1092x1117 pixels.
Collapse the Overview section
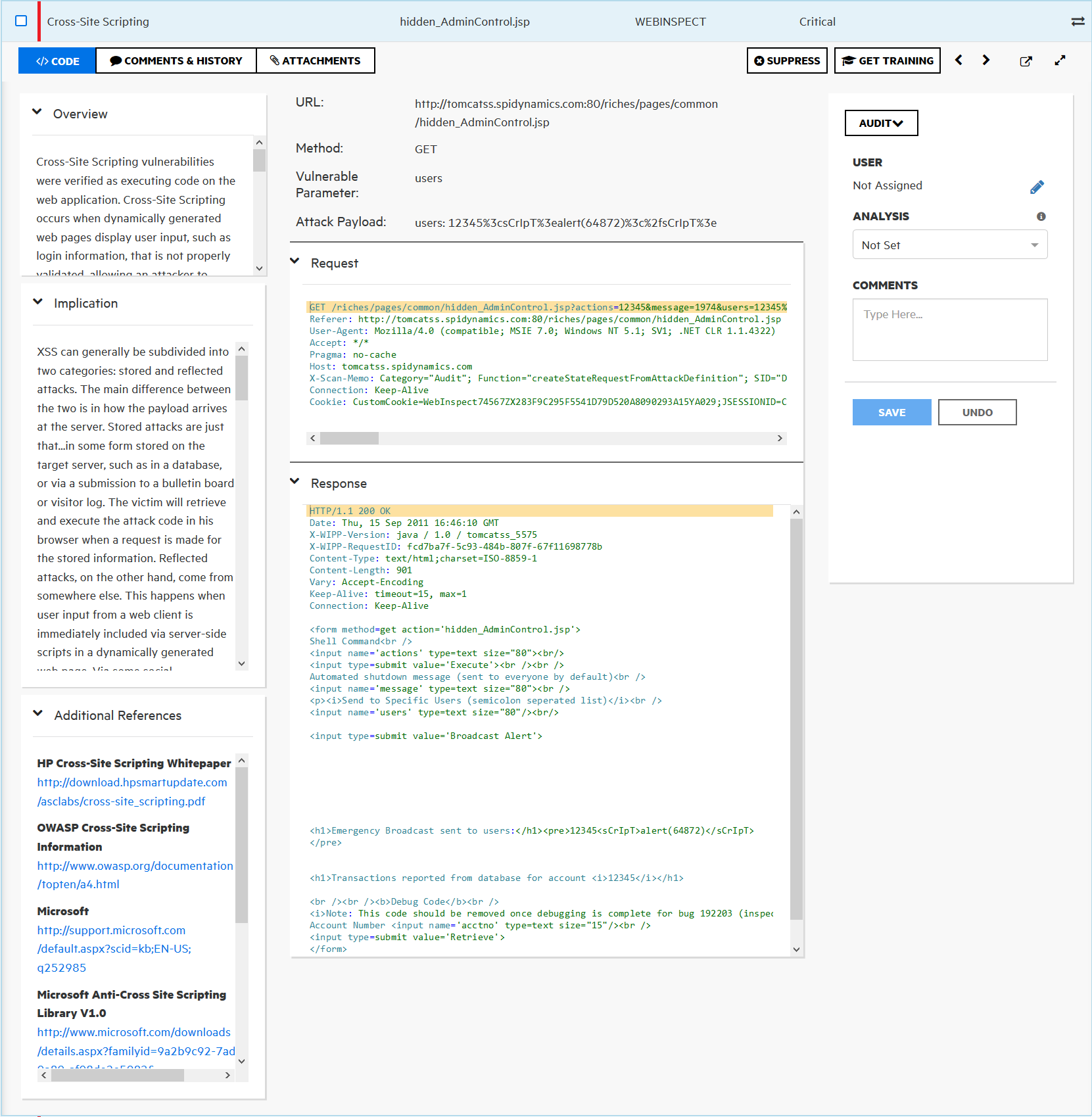coord(37,112)
